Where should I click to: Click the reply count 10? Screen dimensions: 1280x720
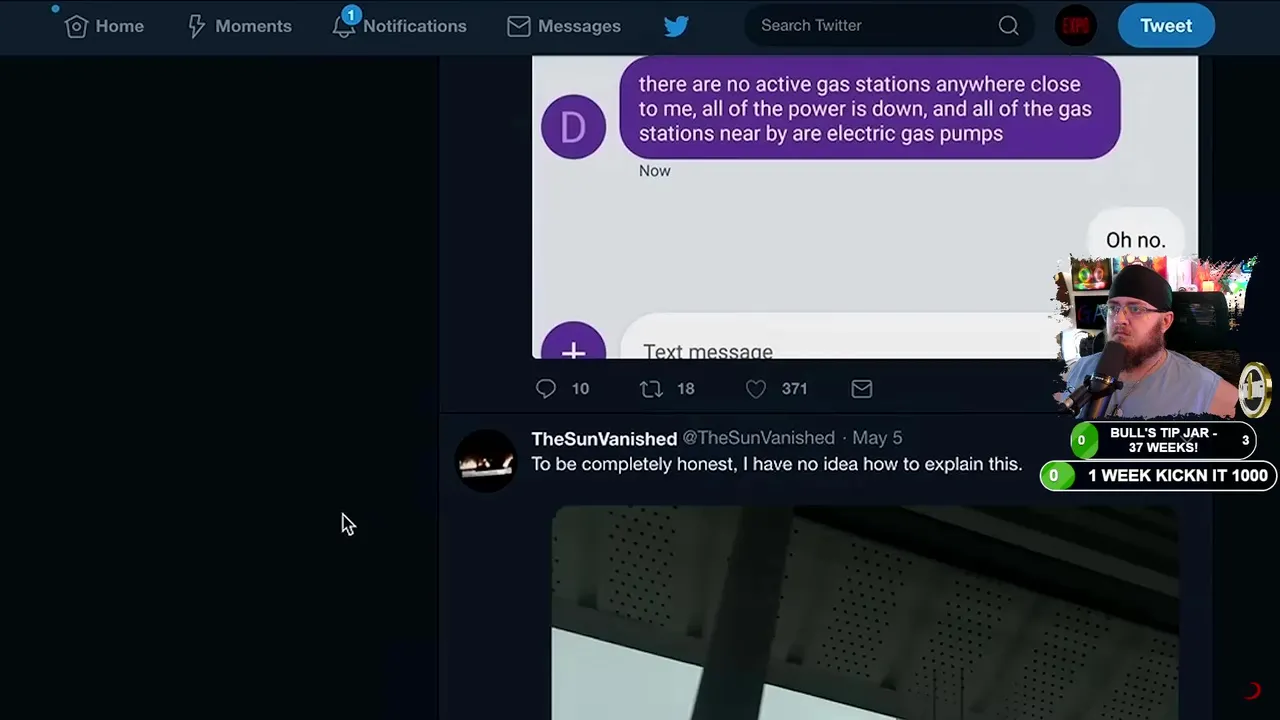click(580, 389)
